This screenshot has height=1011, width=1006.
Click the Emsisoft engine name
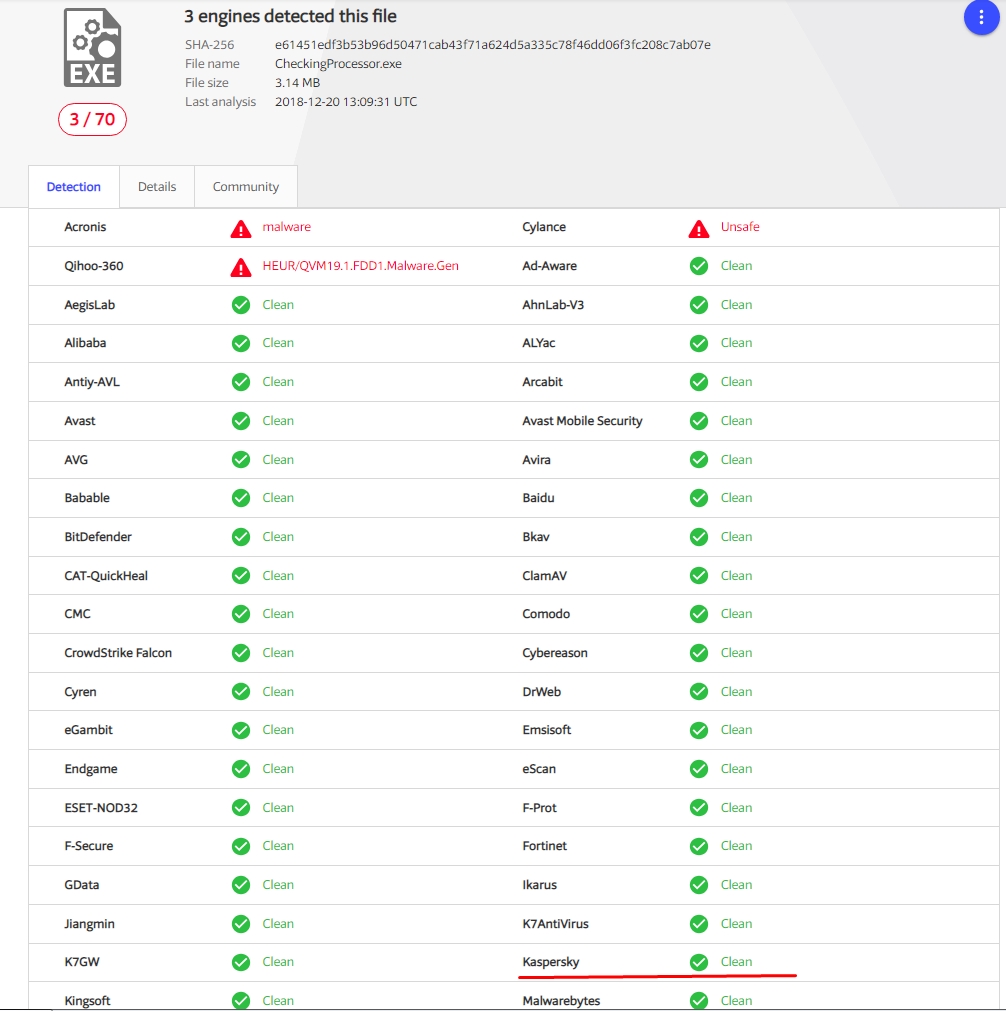[x=547, y=730]
